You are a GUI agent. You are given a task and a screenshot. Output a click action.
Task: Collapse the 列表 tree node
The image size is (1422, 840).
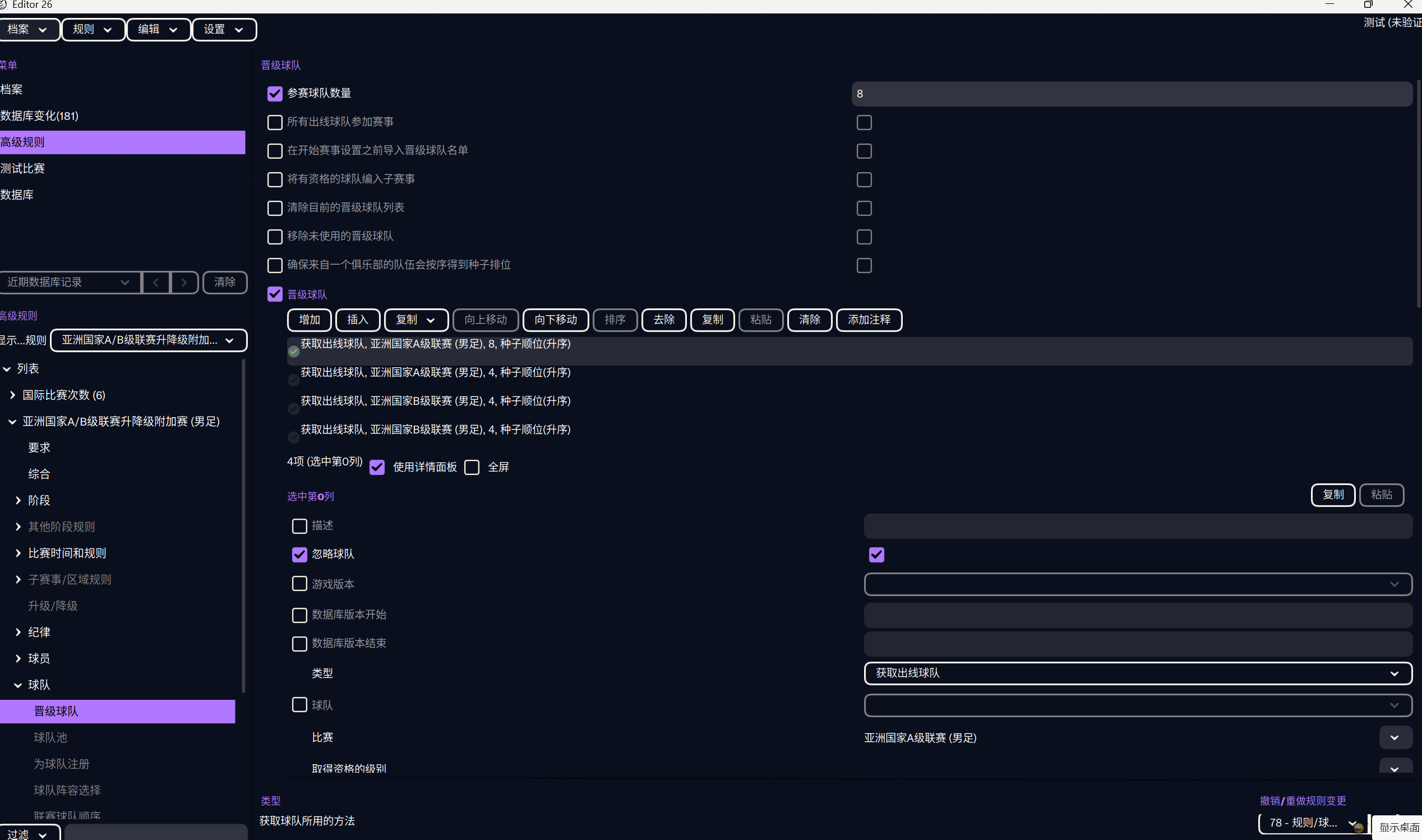[x=7, y=369]
